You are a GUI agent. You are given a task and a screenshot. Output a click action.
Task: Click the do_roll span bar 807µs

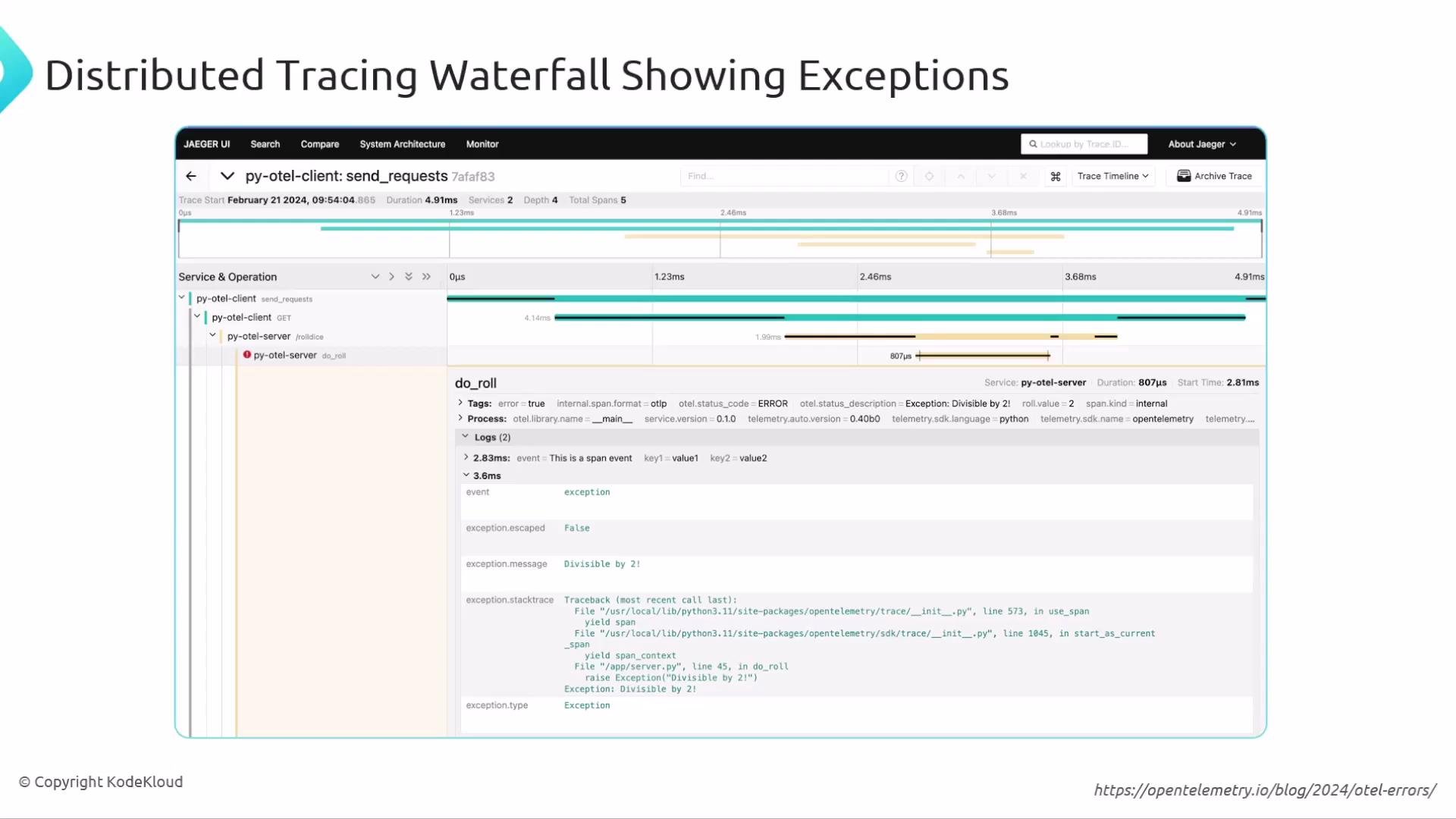(x=984, y=355)
